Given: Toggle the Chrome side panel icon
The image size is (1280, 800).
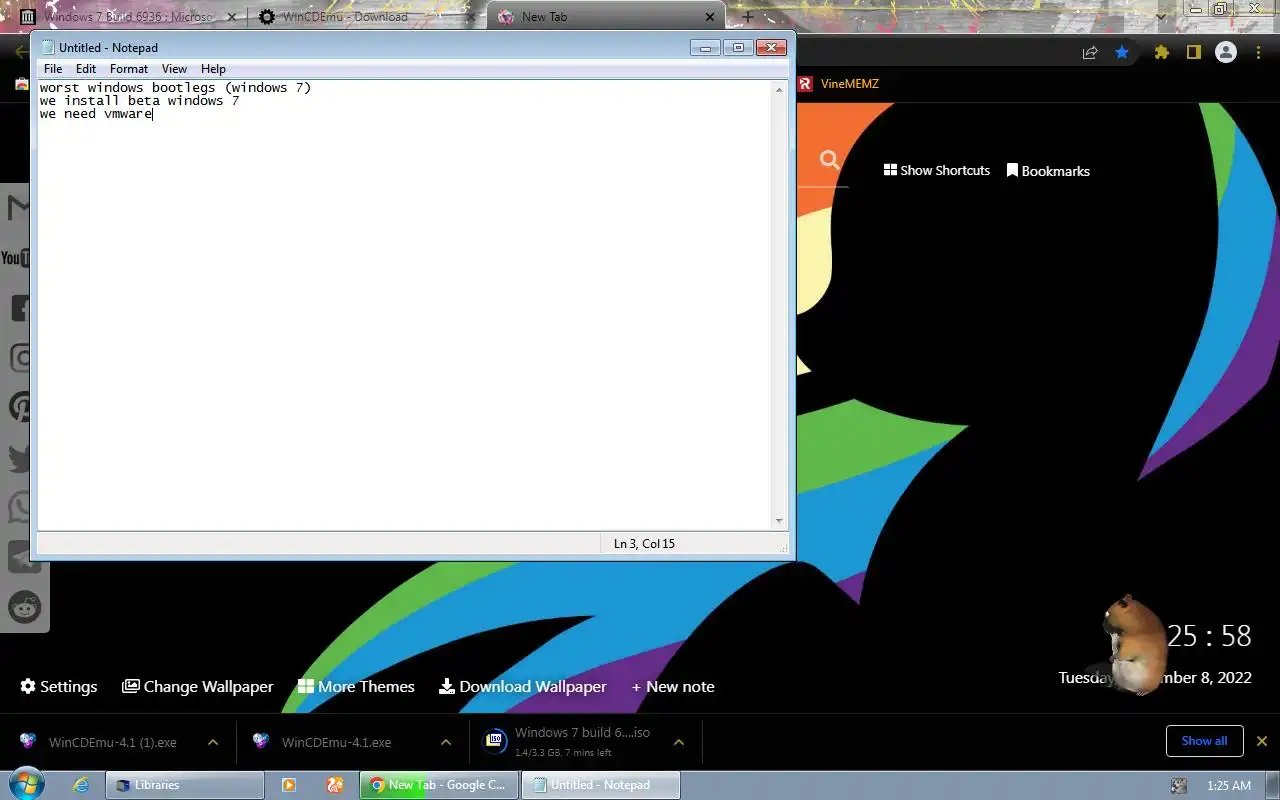Looking at the screenshot, I should click(x=1193, y=53).
